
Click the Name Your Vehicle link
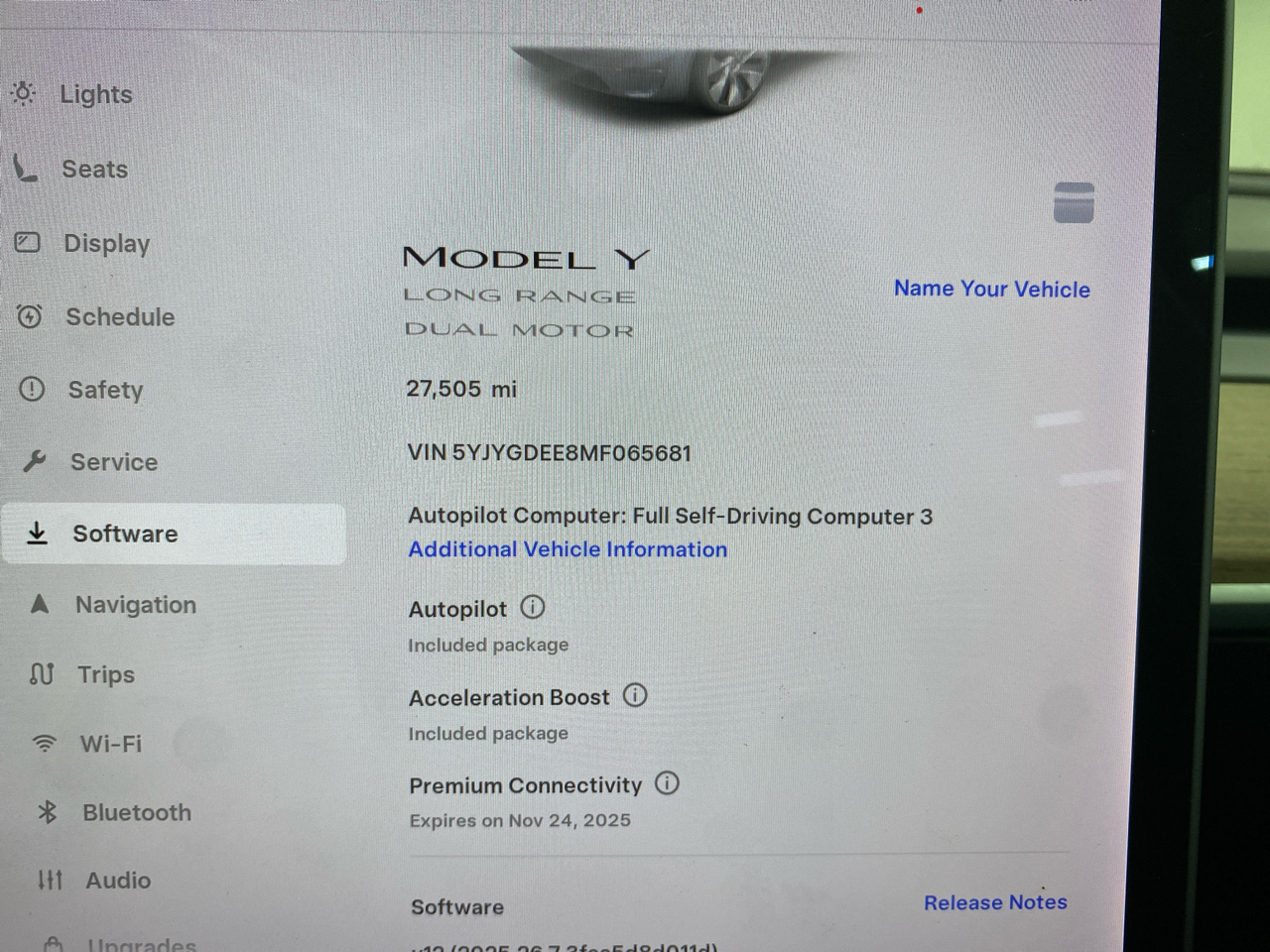coord(992,289)
